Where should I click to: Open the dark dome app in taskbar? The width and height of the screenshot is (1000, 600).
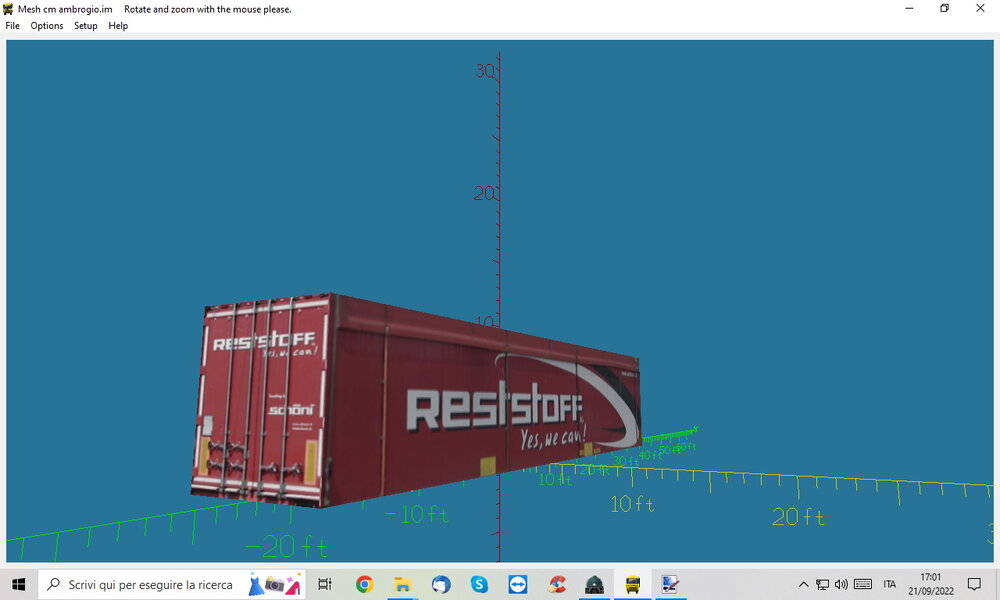[x=594, y=584]
